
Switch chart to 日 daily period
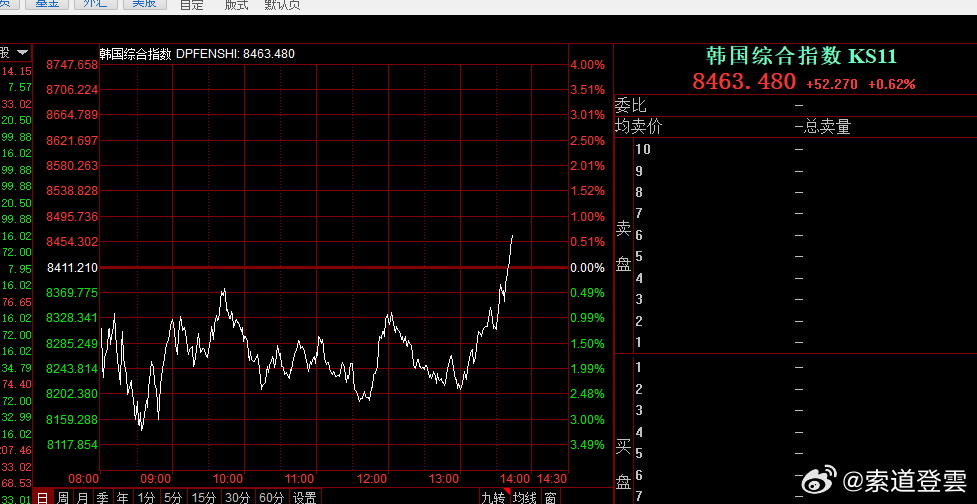pos(42,497)
